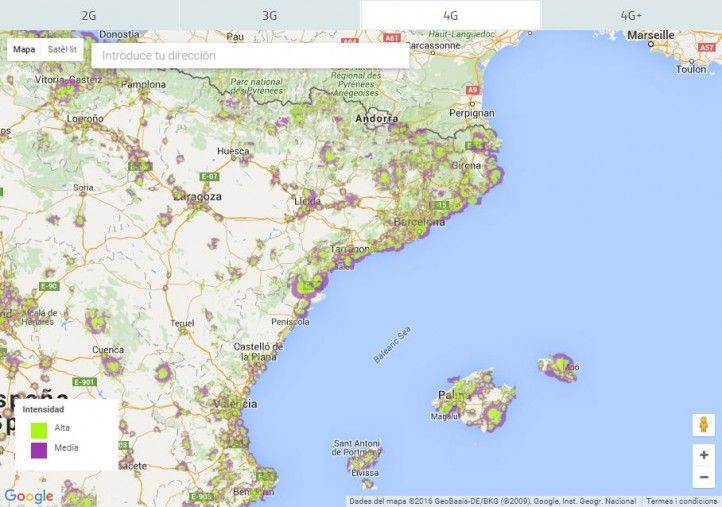Click the Parc national des Pyrénées label

pyautogui.click(x=256, y=86)
